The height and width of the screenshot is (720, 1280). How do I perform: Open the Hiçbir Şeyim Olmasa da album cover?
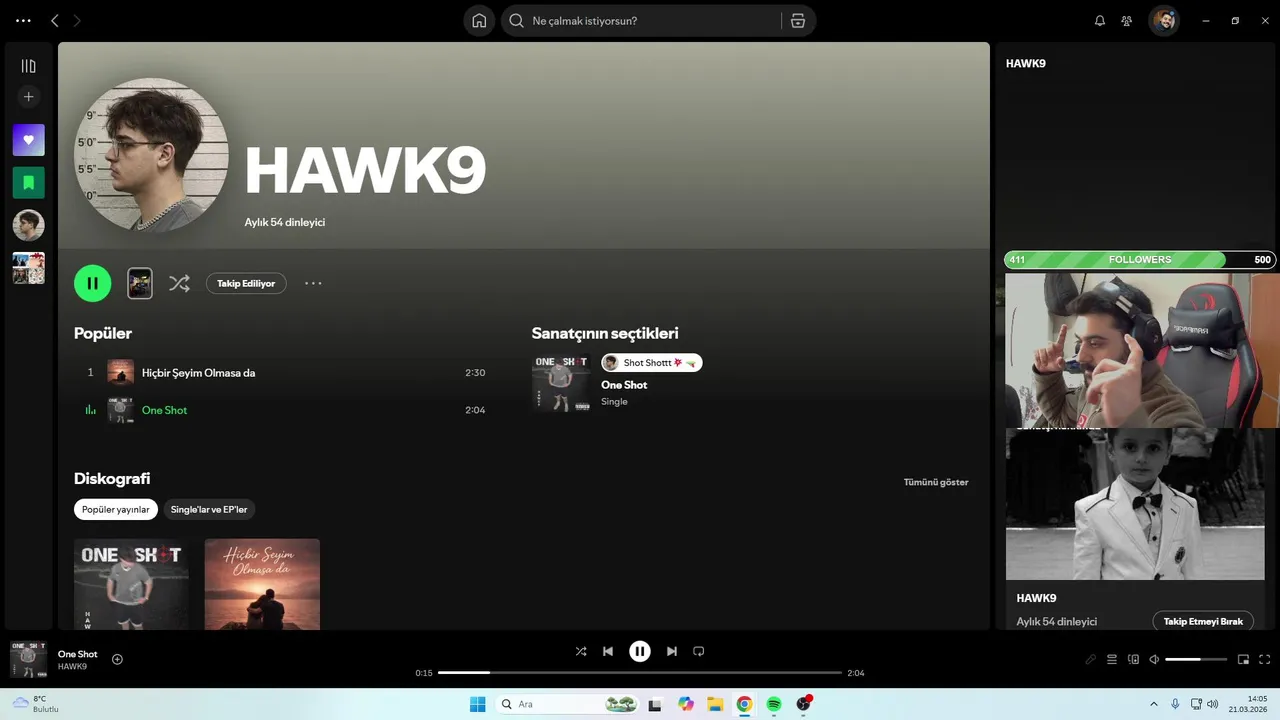pos(262,584)
